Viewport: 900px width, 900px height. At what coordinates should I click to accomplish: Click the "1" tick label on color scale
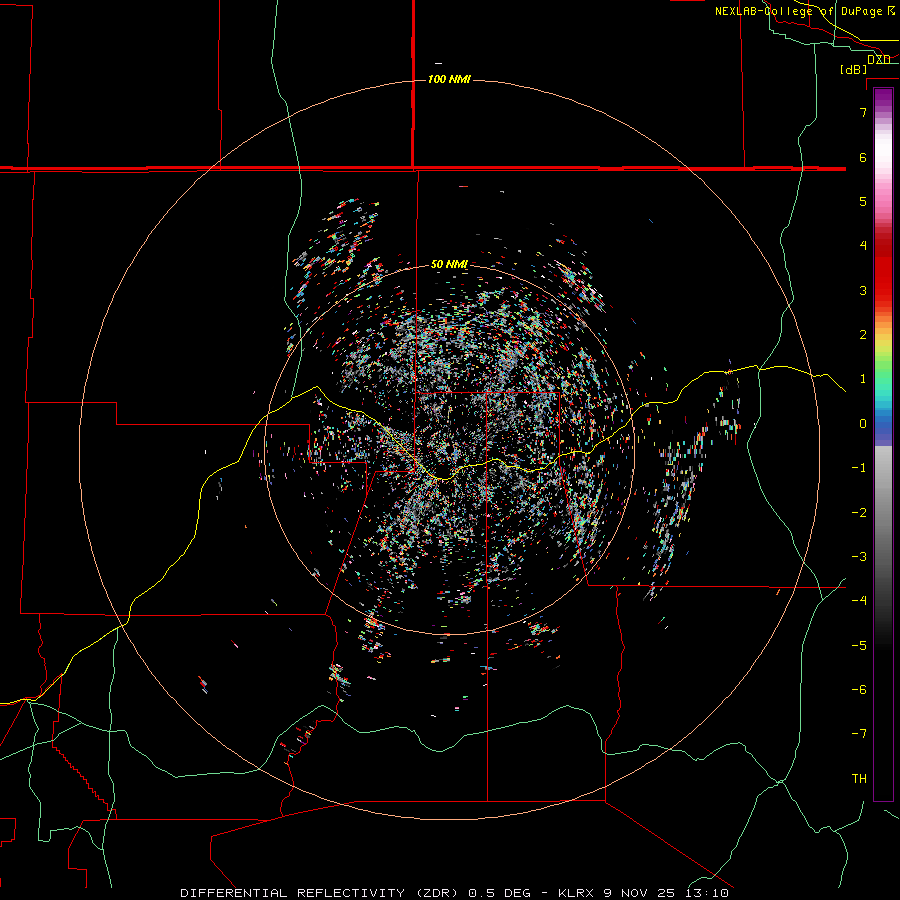863,379
